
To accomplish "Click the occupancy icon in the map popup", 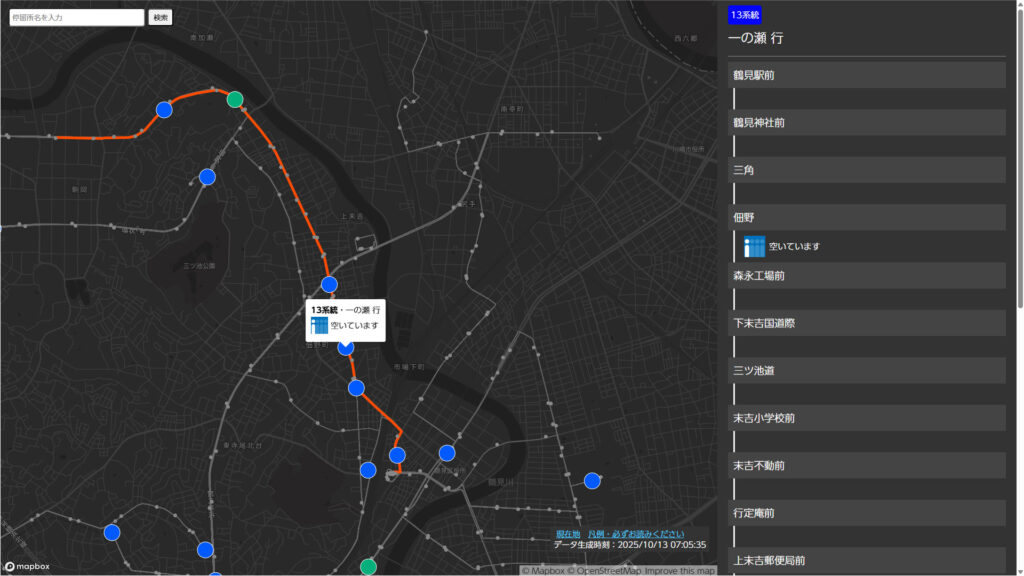I will coord(319,326).
